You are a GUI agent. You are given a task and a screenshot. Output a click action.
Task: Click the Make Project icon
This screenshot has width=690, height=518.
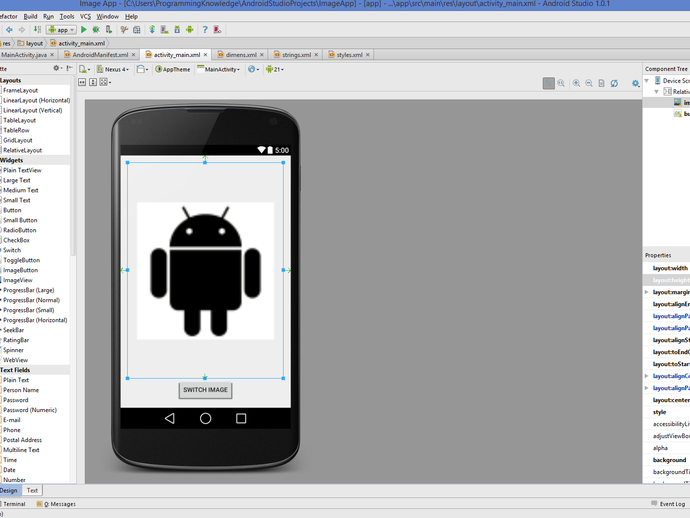37,29
